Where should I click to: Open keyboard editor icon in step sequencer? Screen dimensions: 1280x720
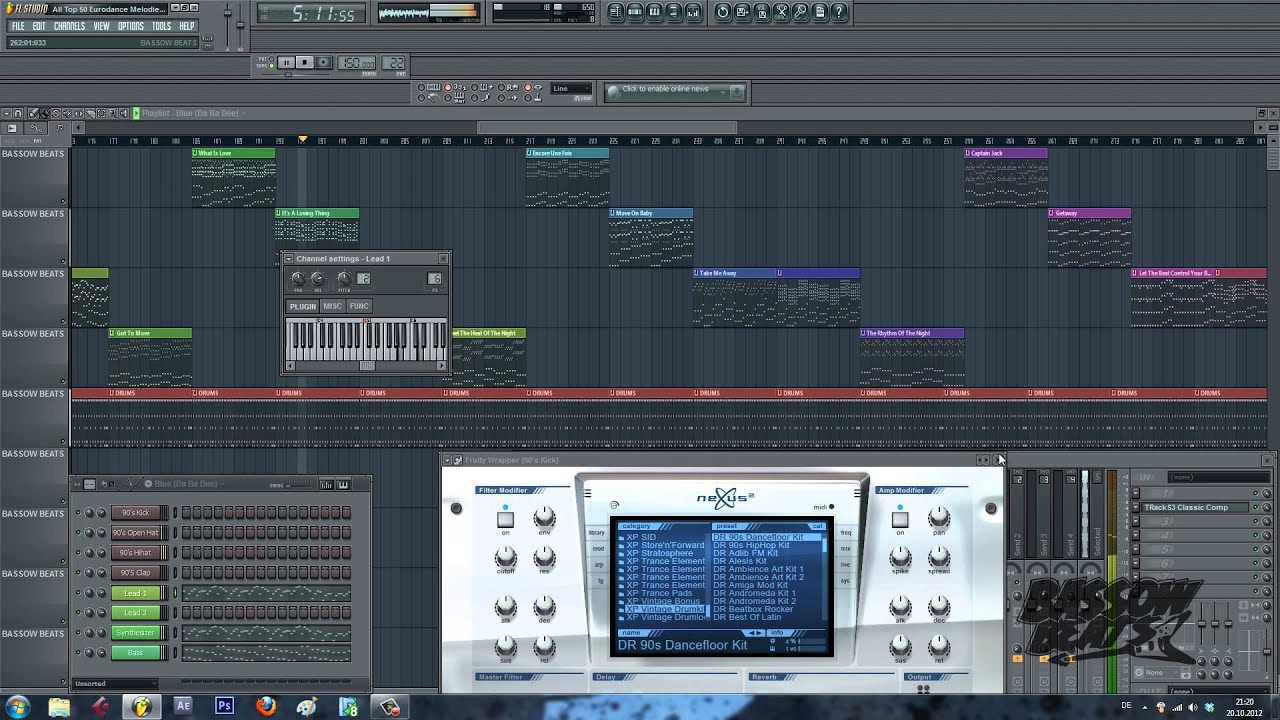coord(343,485)
